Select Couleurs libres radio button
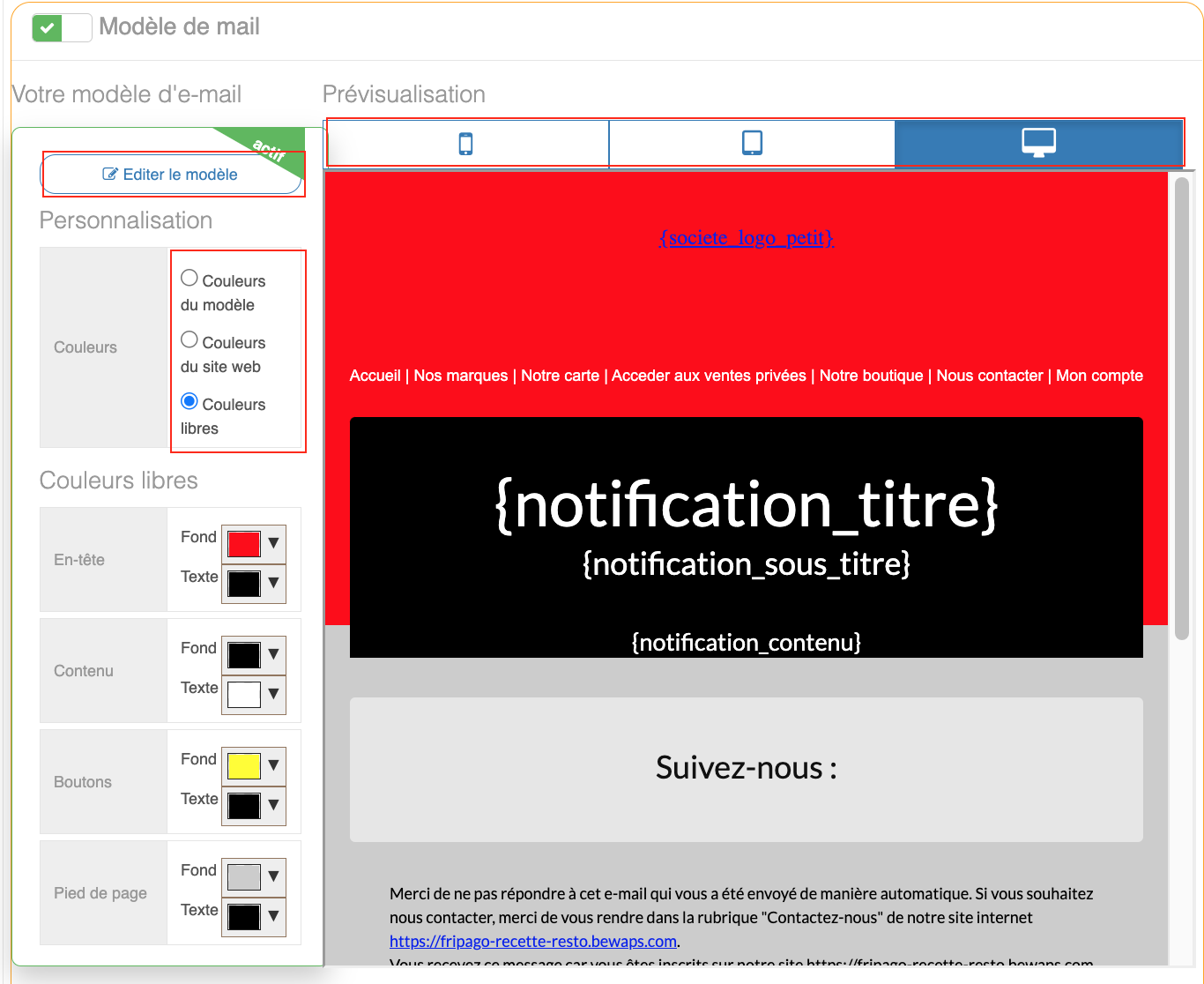This screenshot has width=1204, height=984. 190,402
